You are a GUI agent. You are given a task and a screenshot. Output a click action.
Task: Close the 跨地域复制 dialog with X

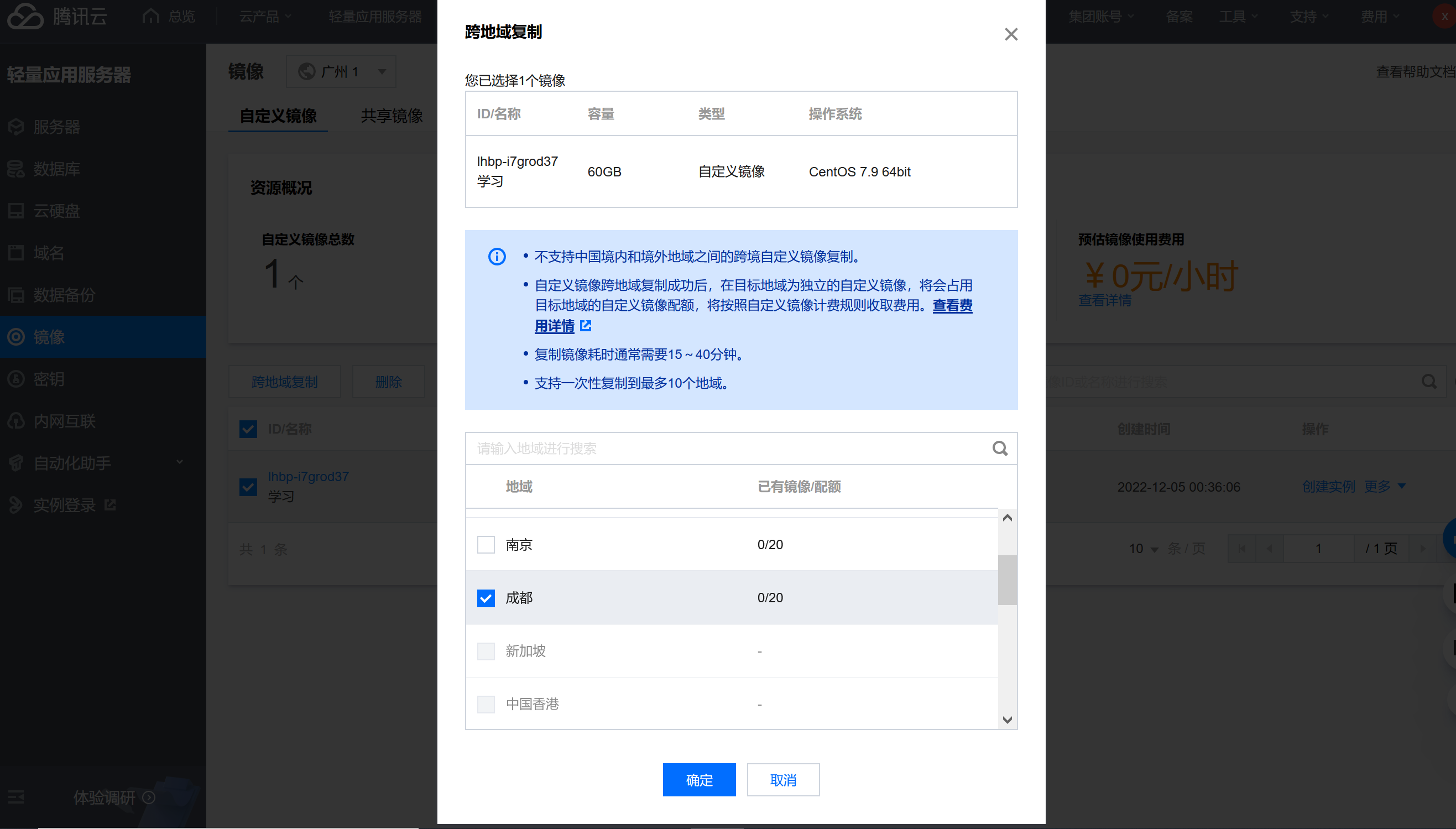[x=1011, y=34]
